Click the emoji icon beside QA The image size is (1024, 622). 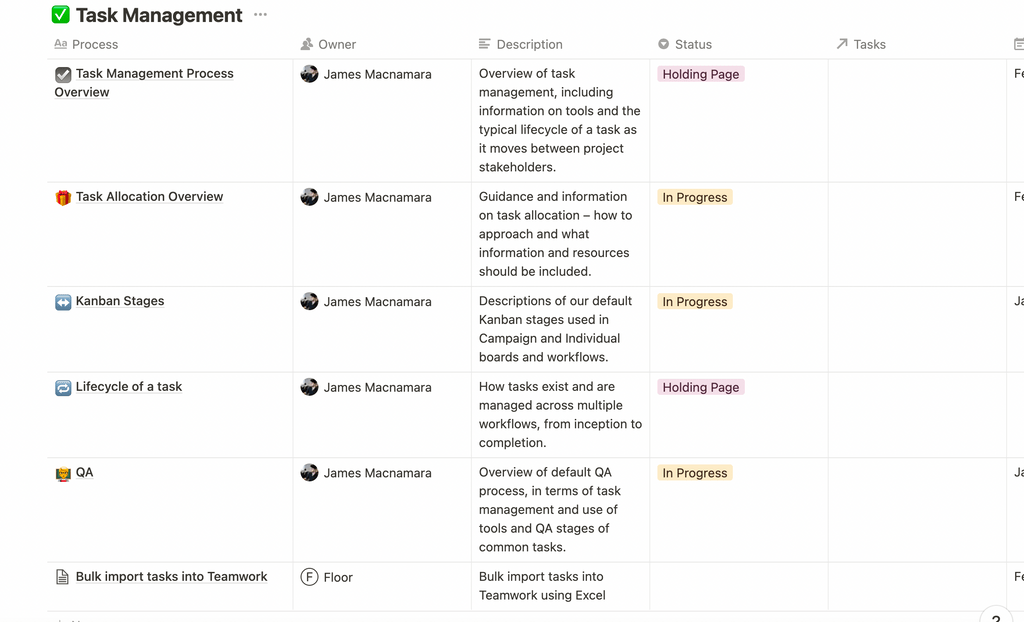(x=63, y=474)
